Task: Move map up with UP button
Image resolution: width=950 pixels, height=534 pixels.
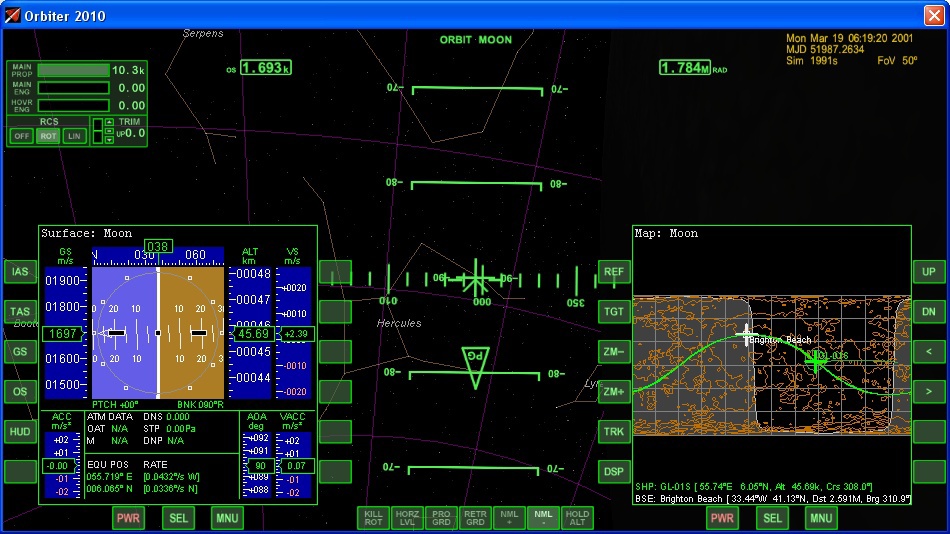Action: [x=929, y=272]
